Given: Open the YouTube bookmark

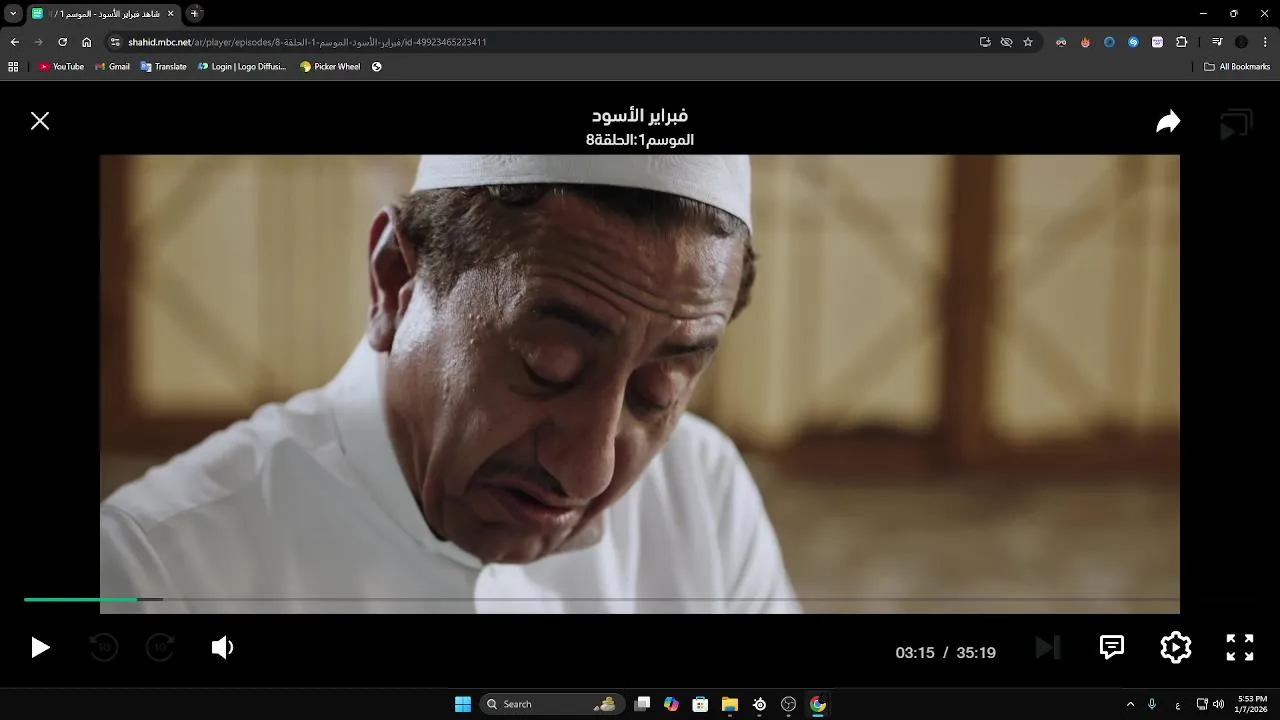Looking at the screenshot, I should pyautogui.click(x=61, y=67).
